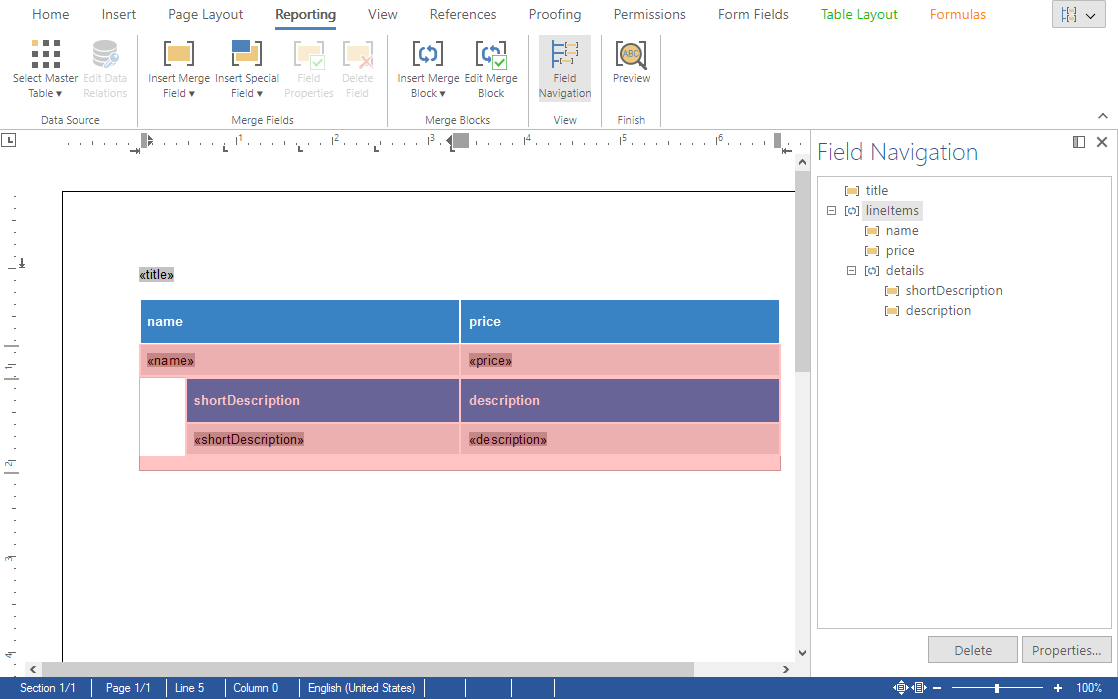
Task: Click vertical scrollbar down arrow
Action: (x=802, y=652)
